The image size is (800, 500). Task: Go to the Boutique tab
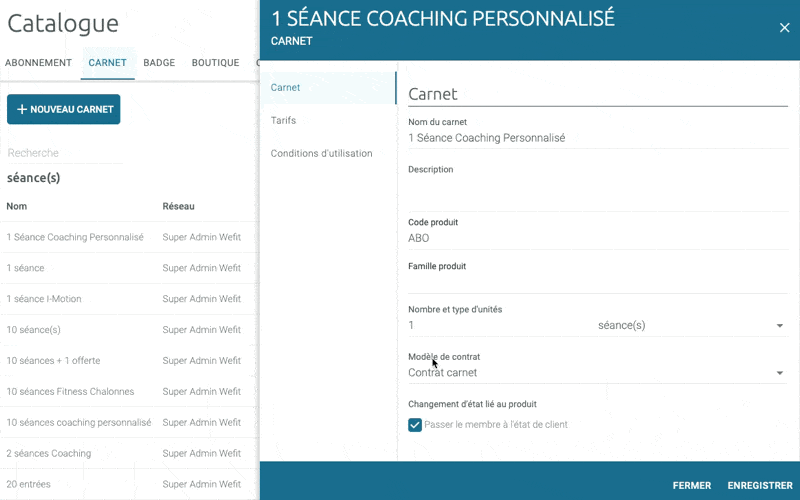(x=215, y=63)
